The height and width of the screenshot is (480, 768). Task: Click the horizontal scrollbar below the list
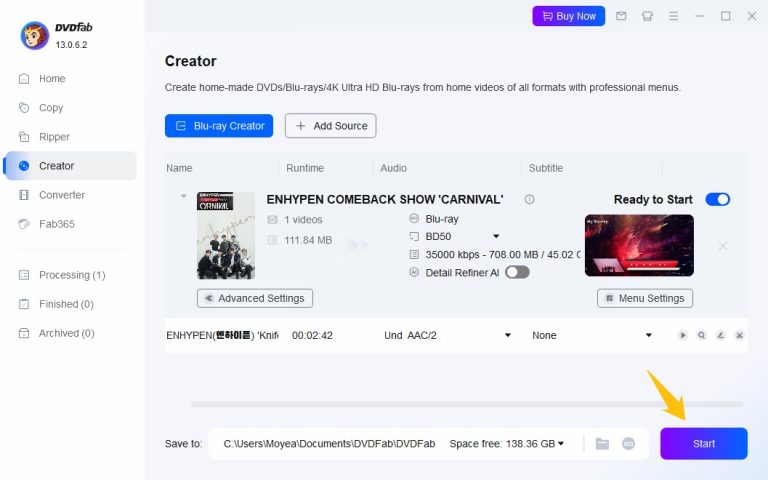click(466, 404)
